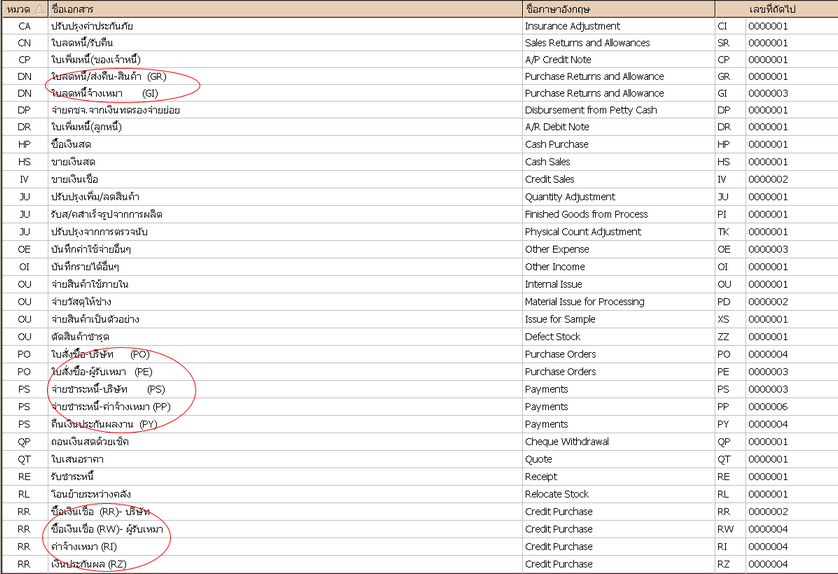Select the Cash Purchase entry

point(558,144)
